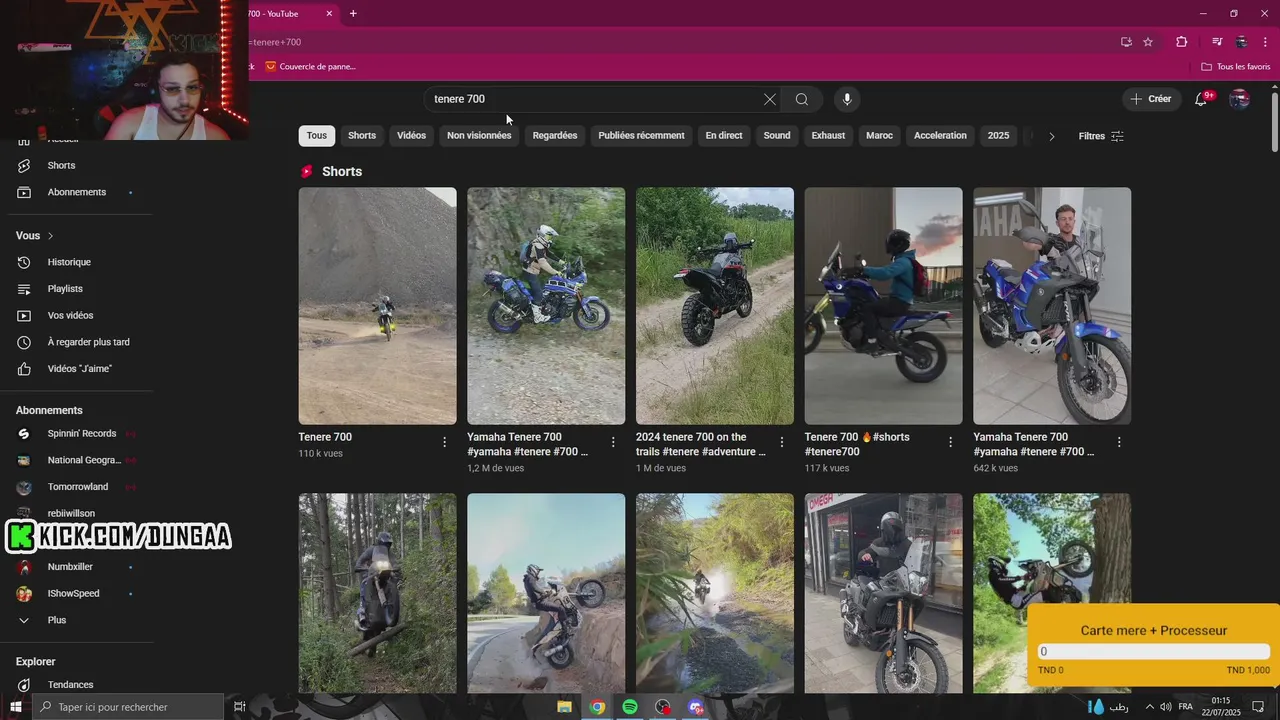This screenshot has height=720, width=1280.
Task: Show next filter chips with right arrow
Action: pos(1051,136)
